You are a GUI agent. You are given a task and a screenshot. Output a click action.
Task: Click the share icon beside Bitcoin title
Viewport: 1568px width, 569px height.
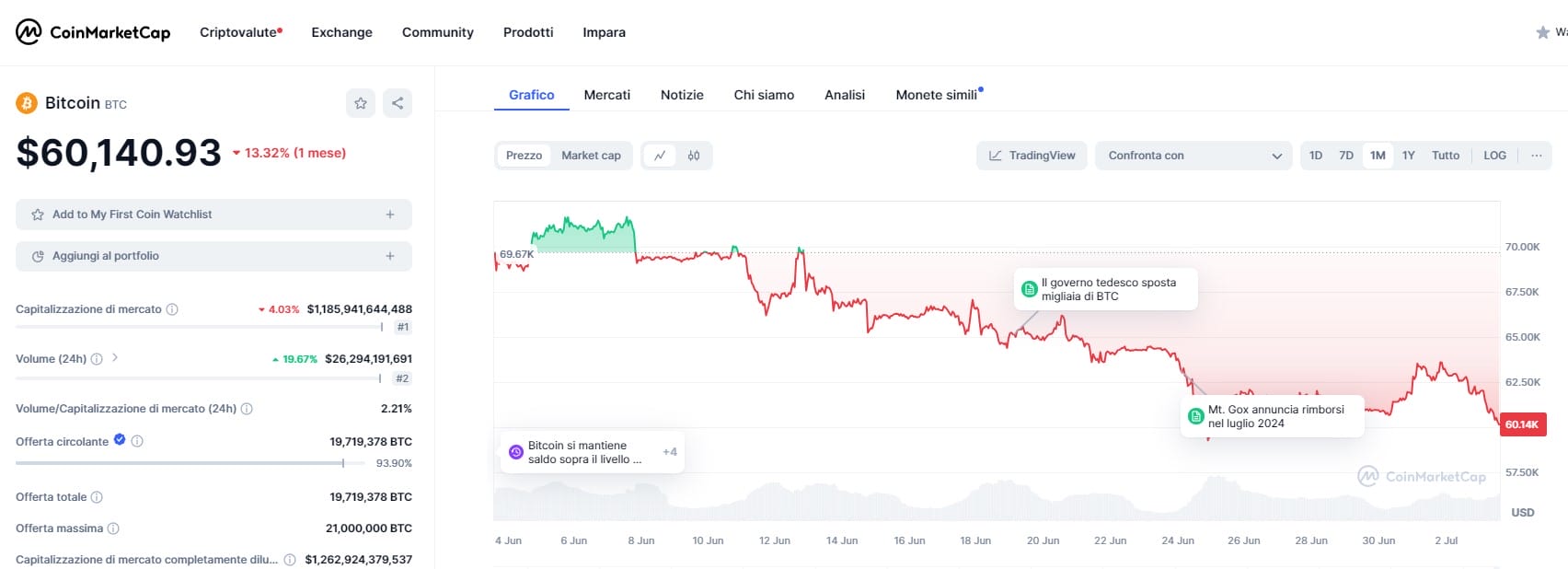(398, 103)
